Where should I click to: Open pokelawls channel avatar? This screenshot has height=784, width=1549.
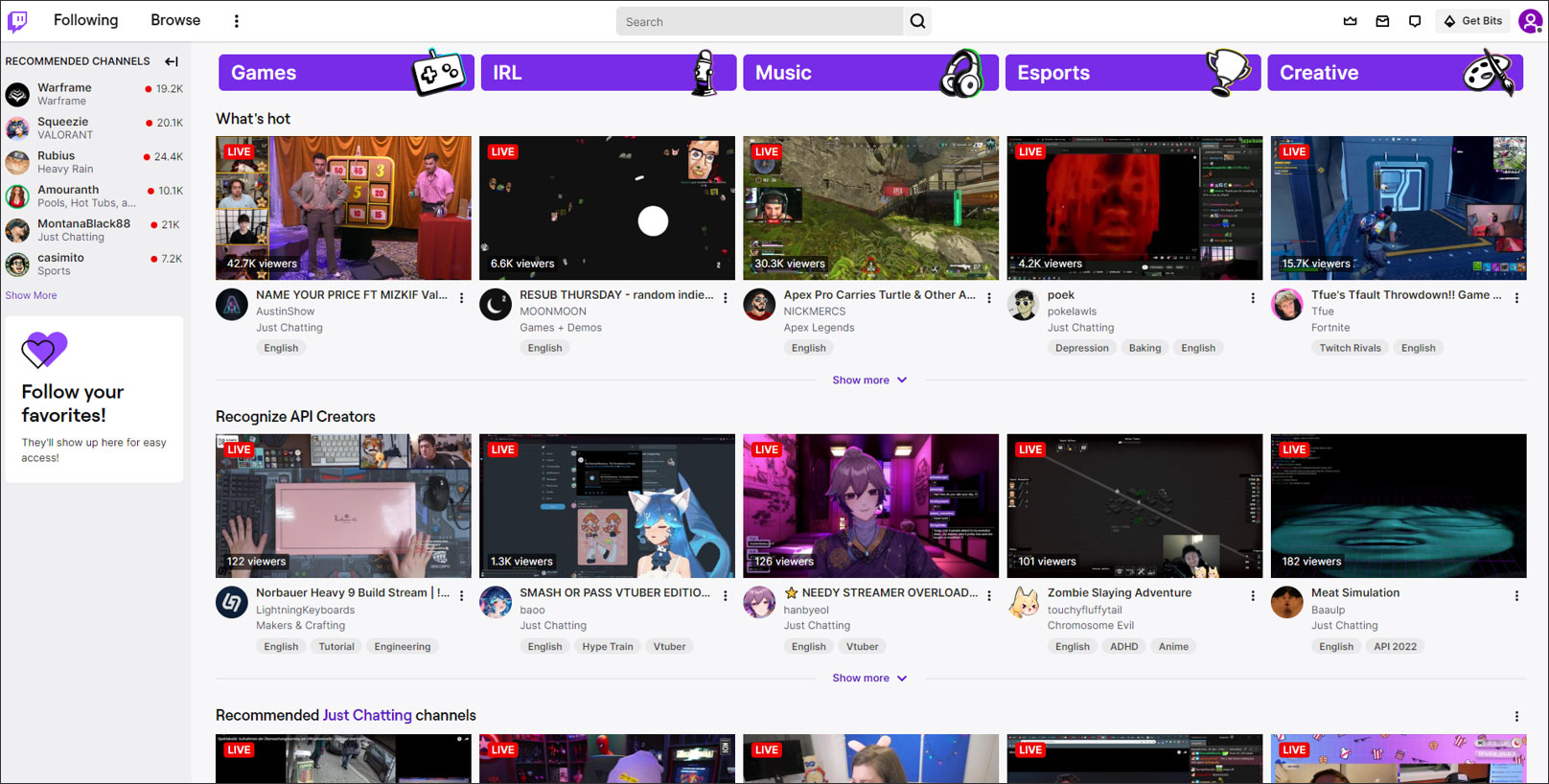click(1024, 305)
